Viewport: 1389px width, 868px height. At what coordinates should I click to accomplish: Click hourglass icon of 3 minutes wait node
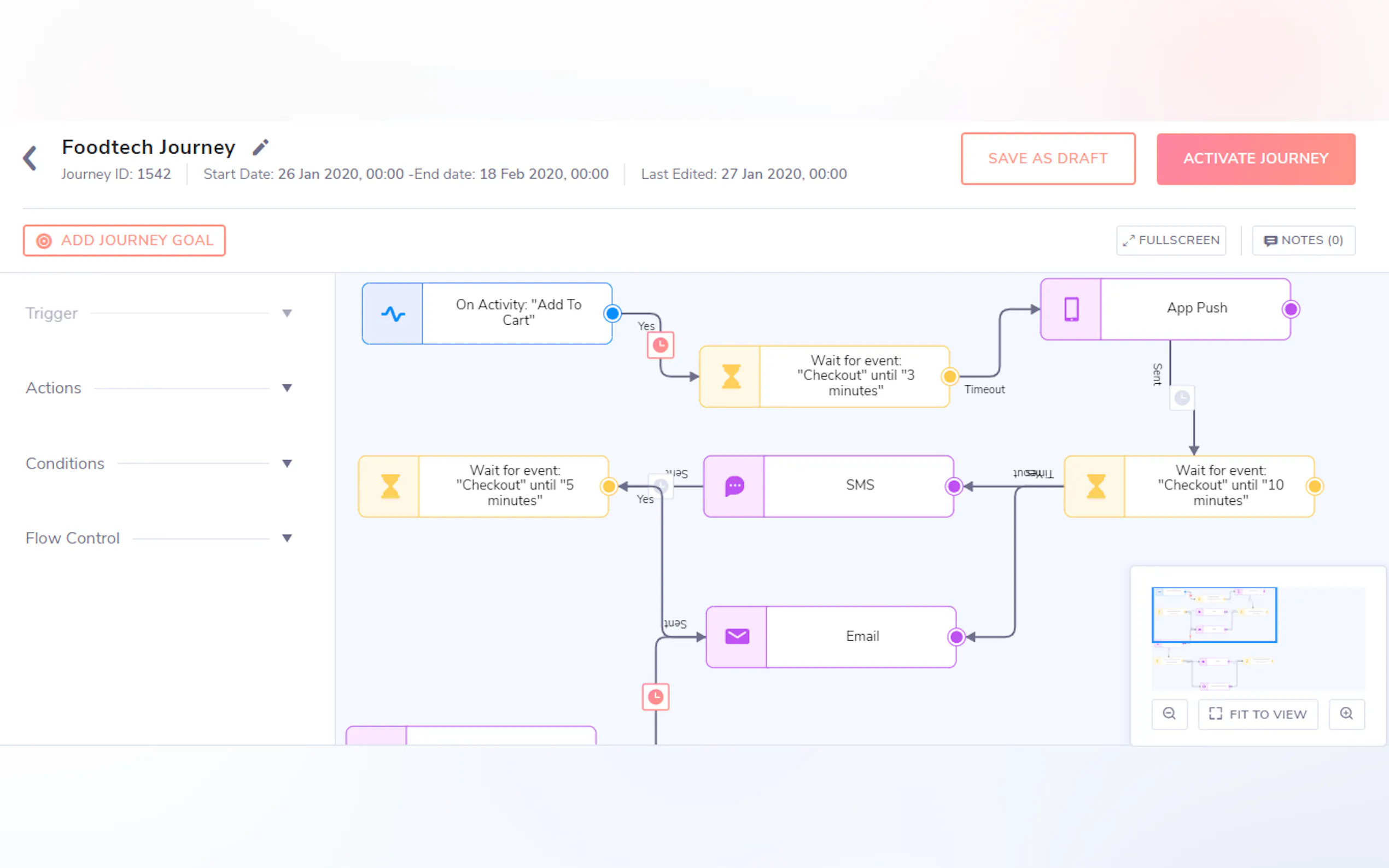pos(731,377)
